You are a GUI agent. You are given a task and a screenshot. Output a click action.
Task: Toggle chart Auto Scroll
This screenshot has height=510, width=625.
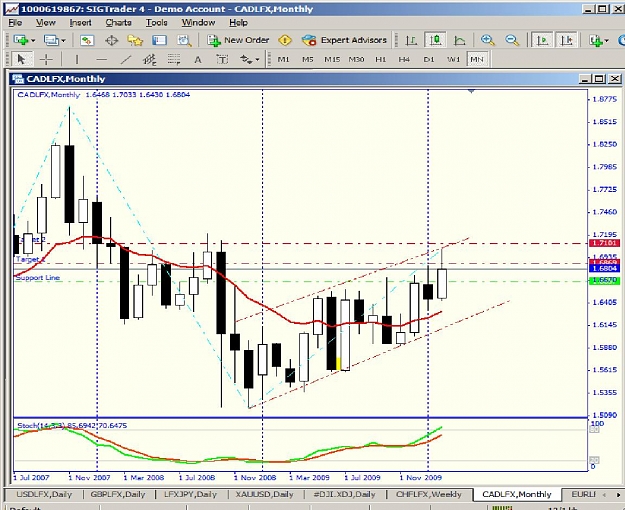[x=542, y=40]
